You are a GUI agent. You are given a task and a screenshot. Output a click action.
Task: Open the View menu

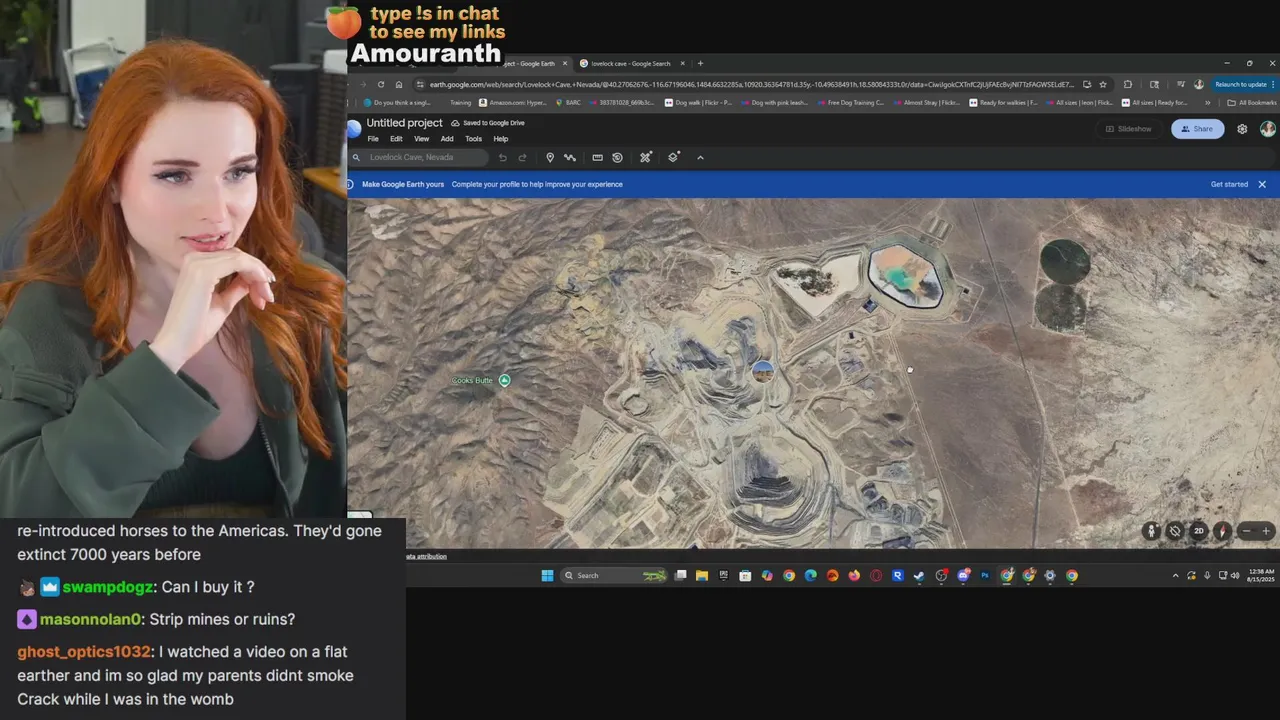click(422, 139)
